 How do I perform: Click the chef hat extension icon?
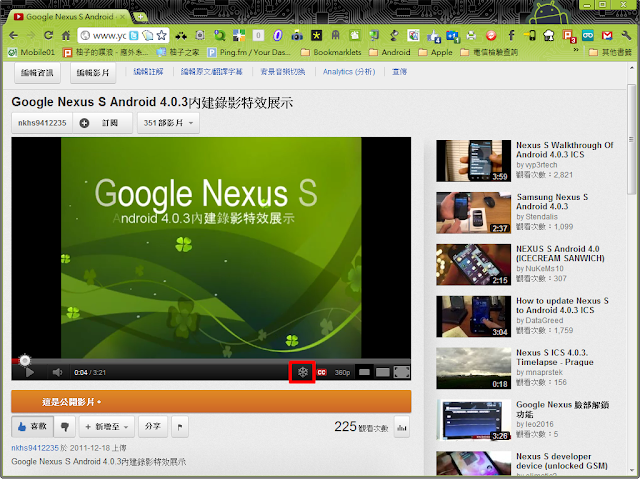[x=549, y=36]
